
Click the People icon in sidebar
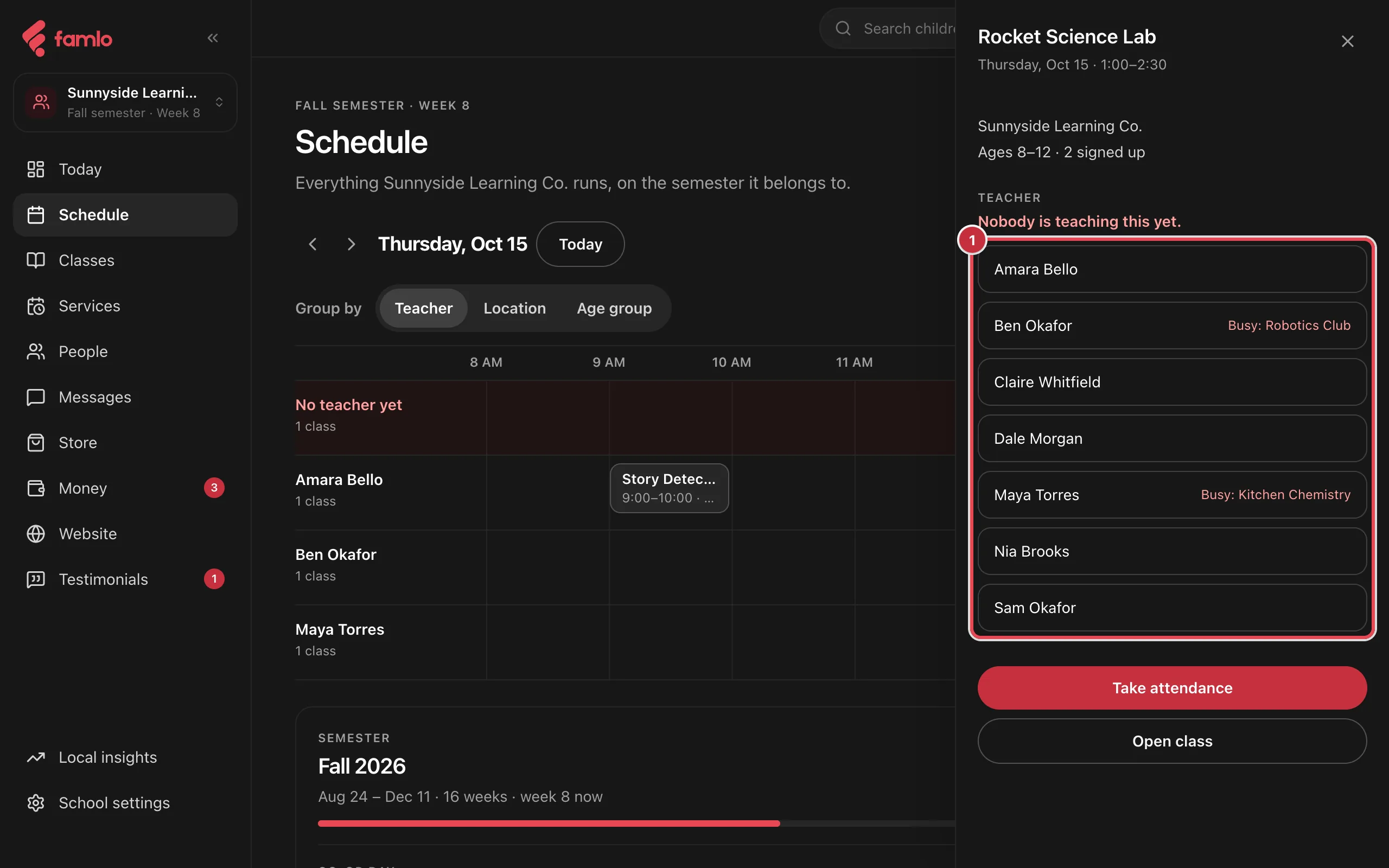click(36, 352)
